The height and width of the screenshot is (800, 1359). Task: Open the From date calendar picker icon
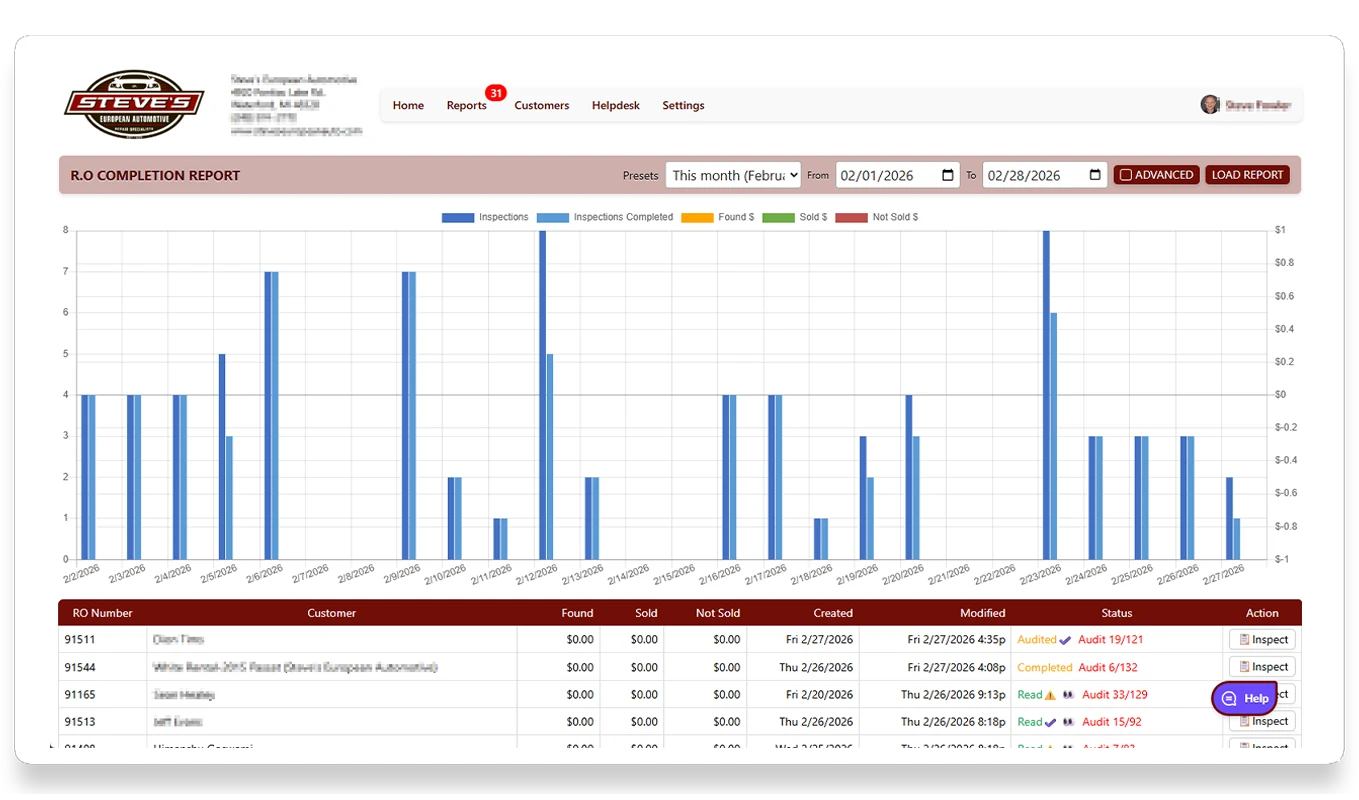[948, 175]
